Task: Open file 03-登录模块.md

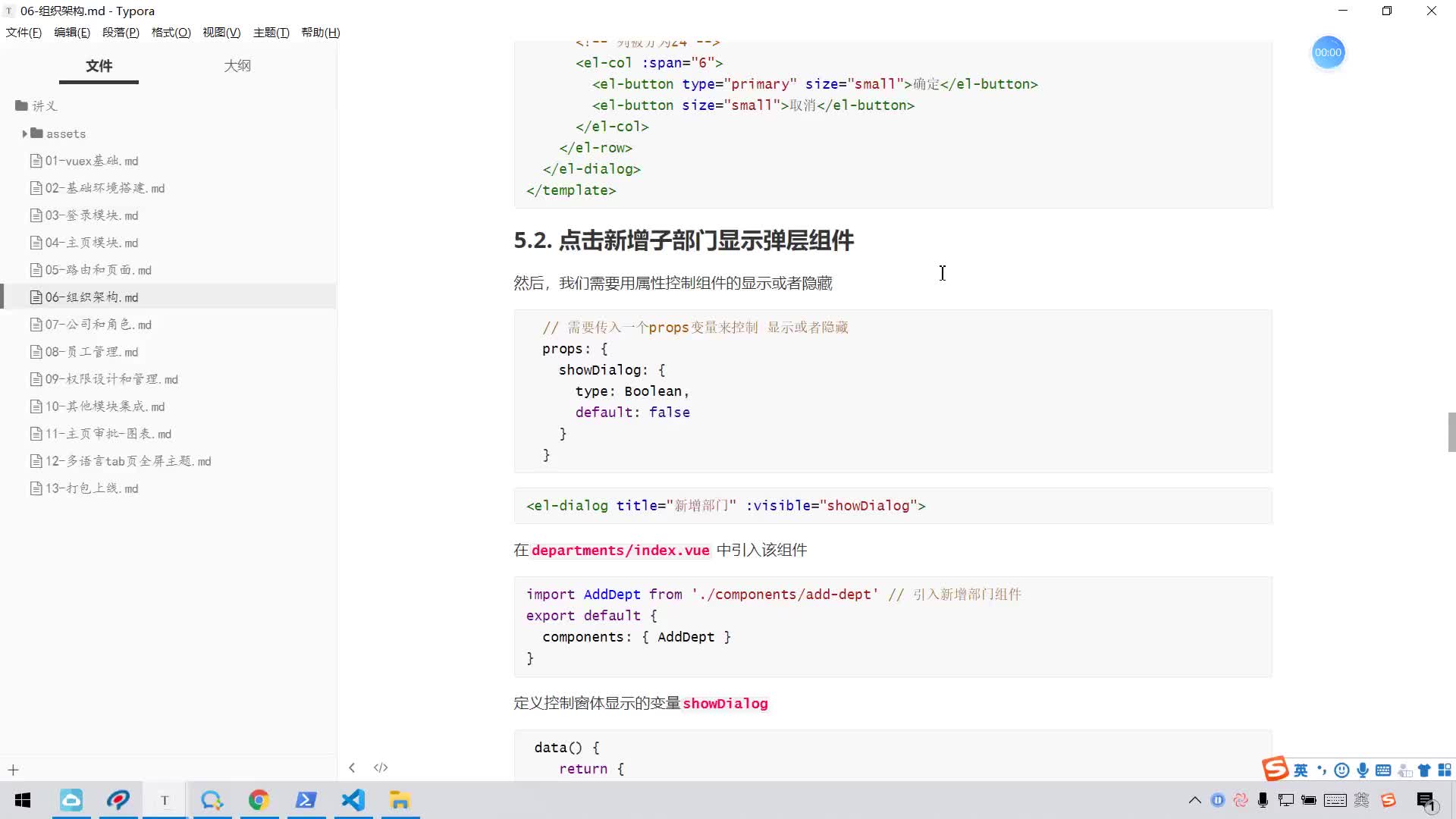Action: pos(84,215)
